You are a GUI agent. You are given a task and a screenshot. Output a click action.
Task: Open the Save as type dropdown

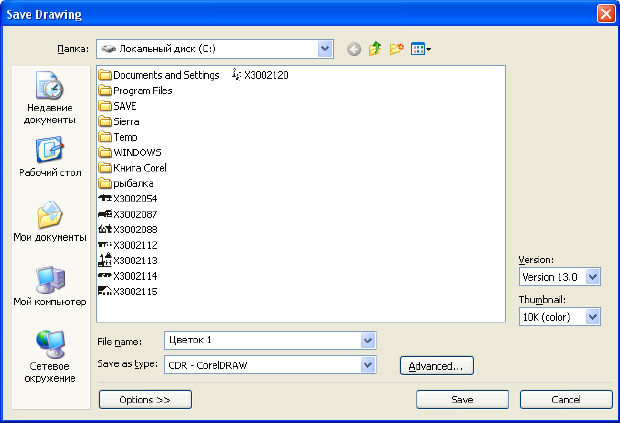coord(368,365)
